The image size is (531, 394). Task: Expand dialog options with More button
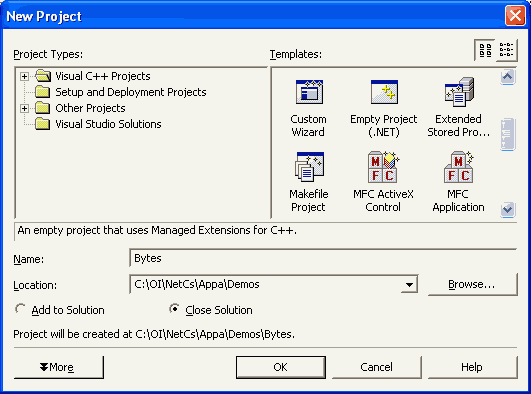[x=59, y=367]
